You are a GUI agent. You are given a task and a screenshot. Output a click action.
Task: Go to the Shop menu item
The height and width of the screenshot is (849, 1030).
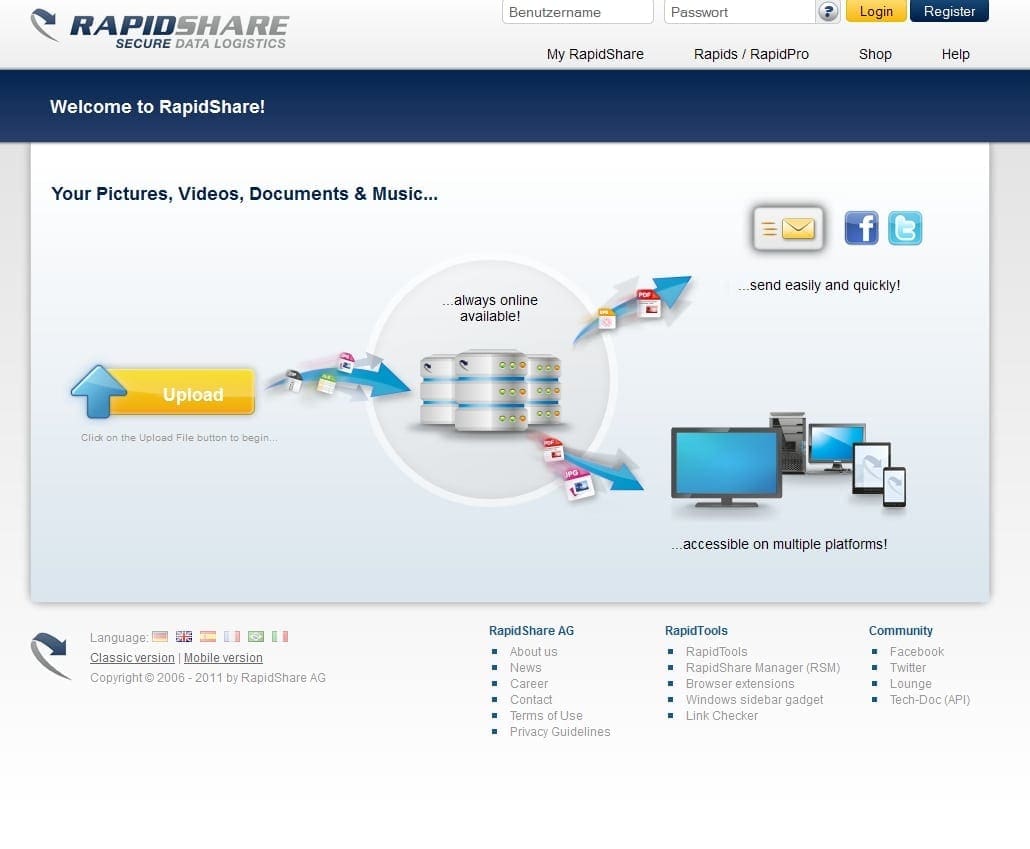(x=875, y=54)
